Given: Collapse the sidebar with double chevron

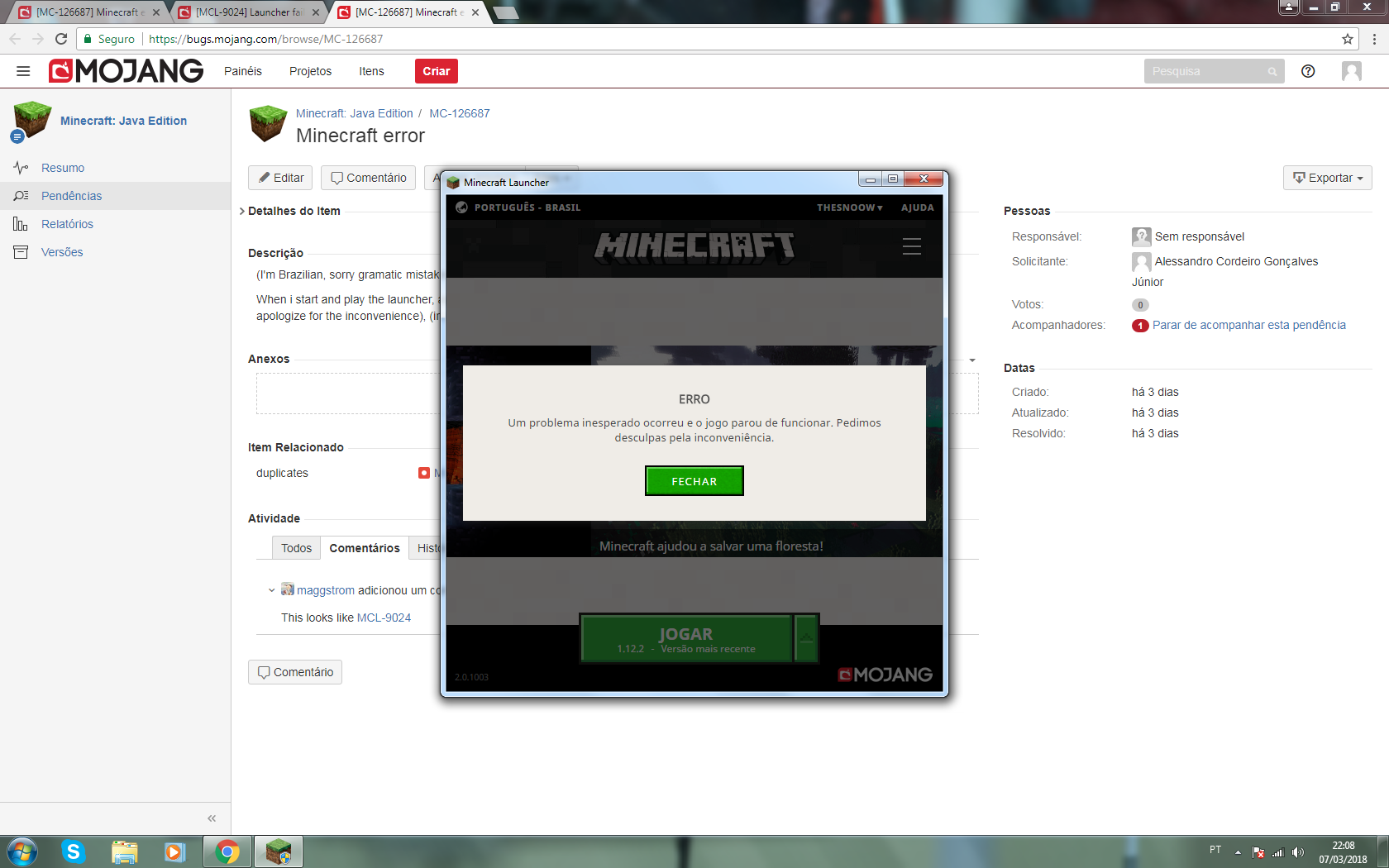Looking at the screenshot, I should pyautogui.click(x=212, y=818).
